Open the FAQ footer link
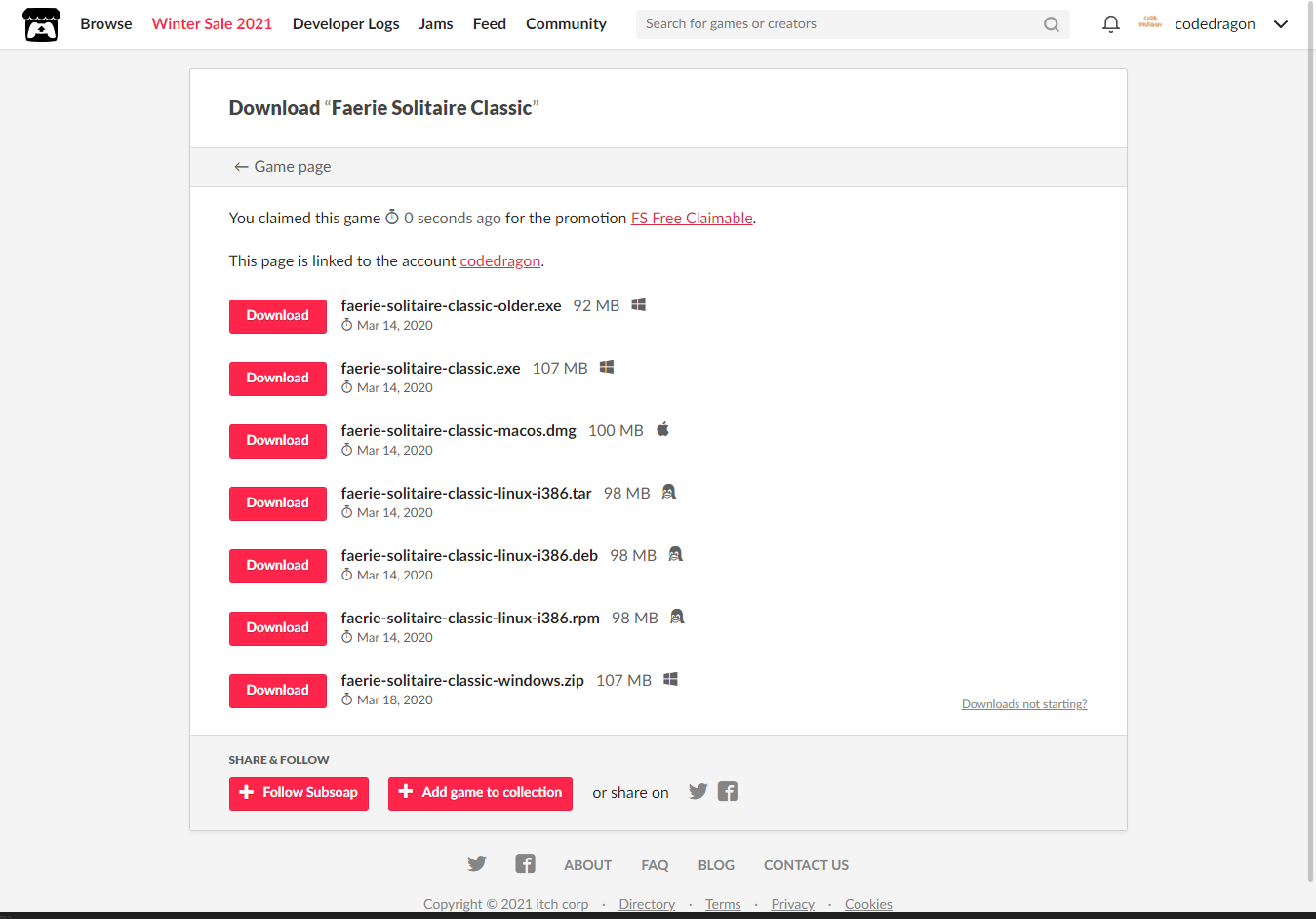 tap(655, 865)
